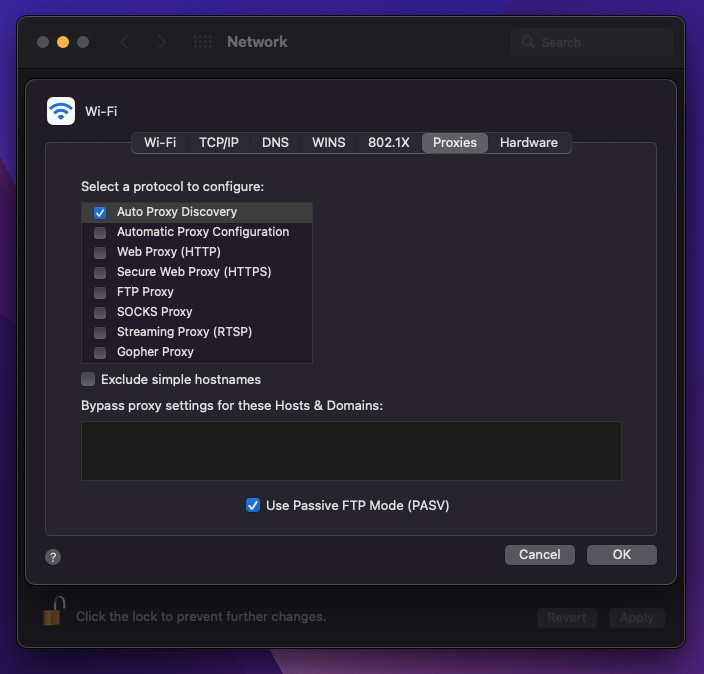The image size is (704, 674).
Task: Select Automatic Proxy Configuration in list
Action: pos(202,232)
